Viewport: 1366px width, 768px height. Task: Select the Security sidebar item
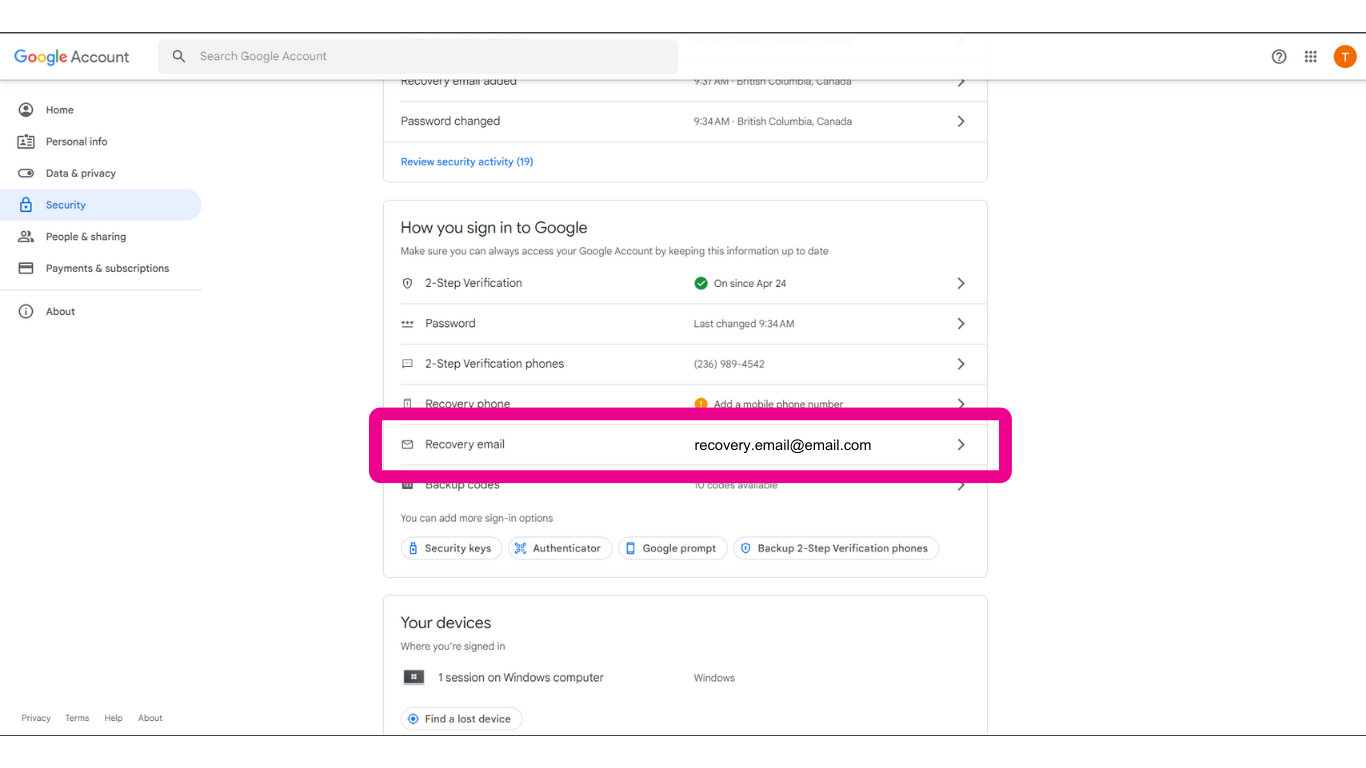[x=100, y=205]
